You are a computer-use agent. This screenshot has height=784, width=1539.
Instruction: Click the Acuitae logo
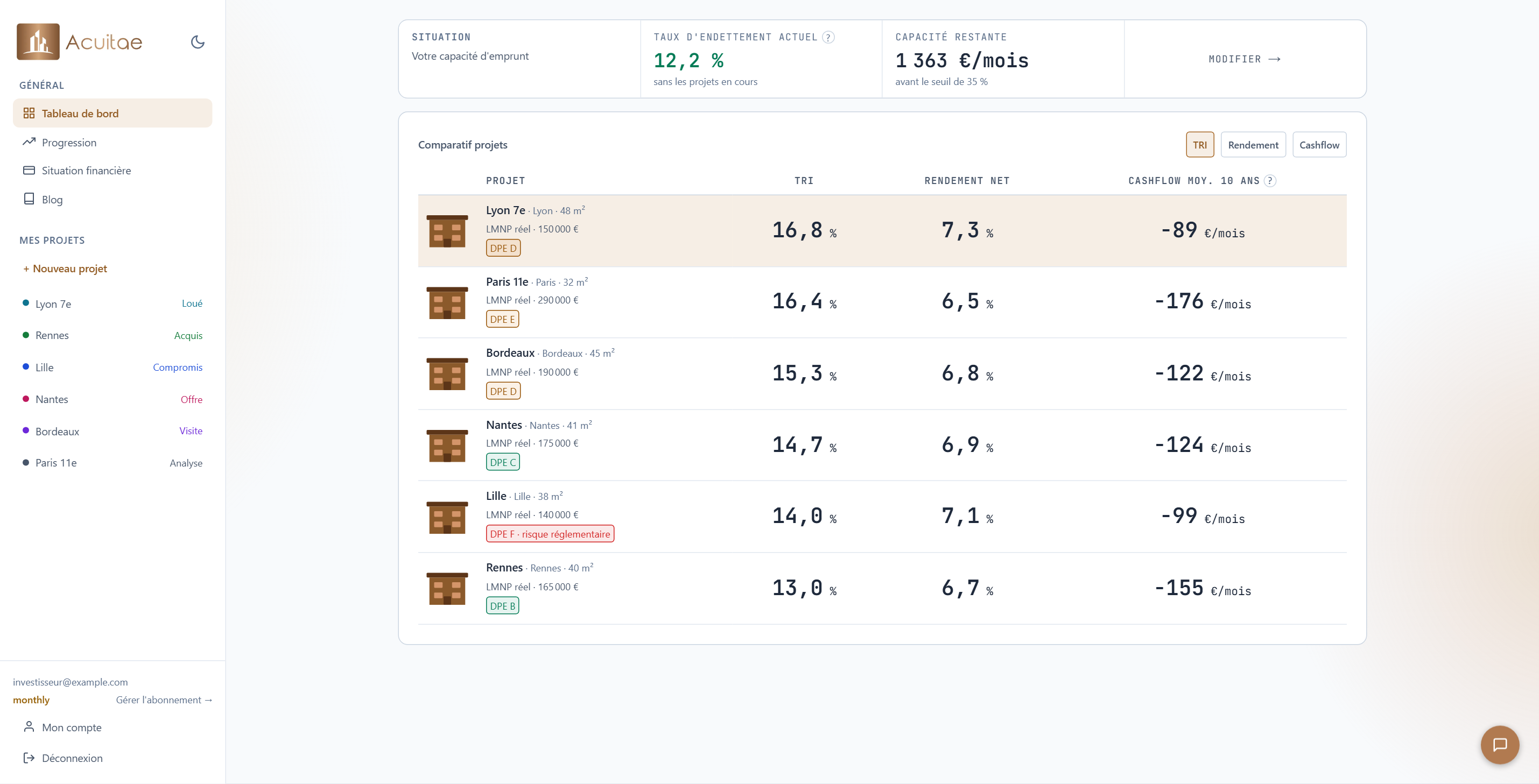coord(80,42)
